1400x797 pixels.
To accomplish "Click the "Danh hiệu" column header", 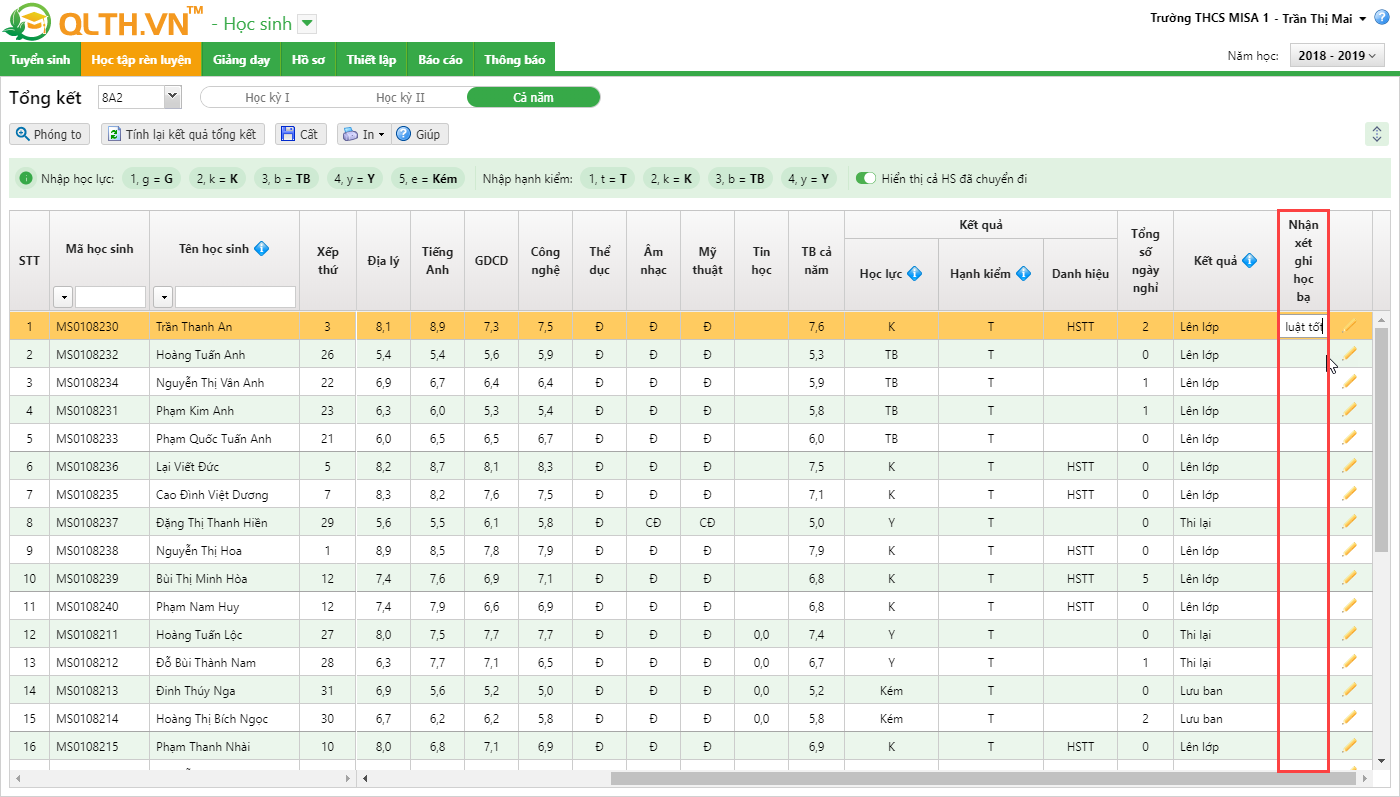I will click(x=1080, y=274).
